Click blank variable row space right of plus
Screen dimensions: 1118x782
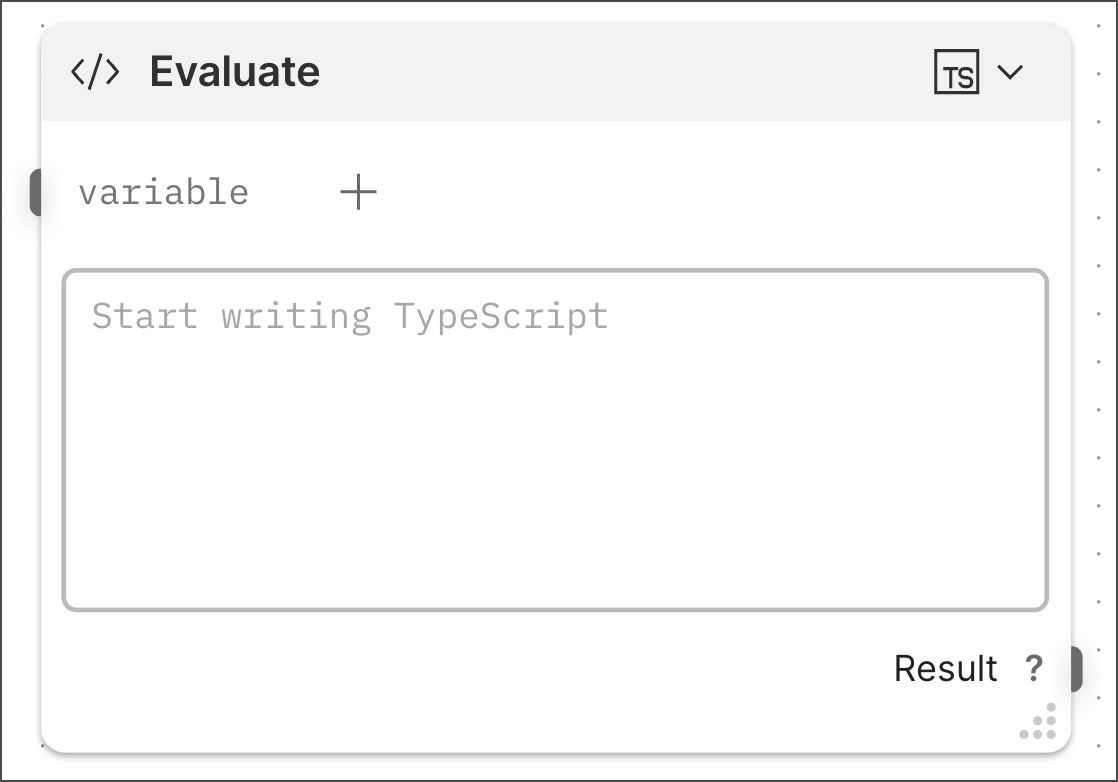[x=700, y=192]
